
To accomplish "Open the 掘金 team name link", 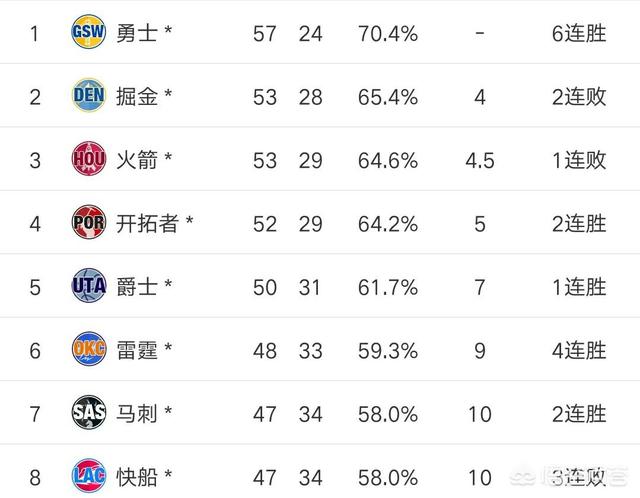I will pos(137,97).
